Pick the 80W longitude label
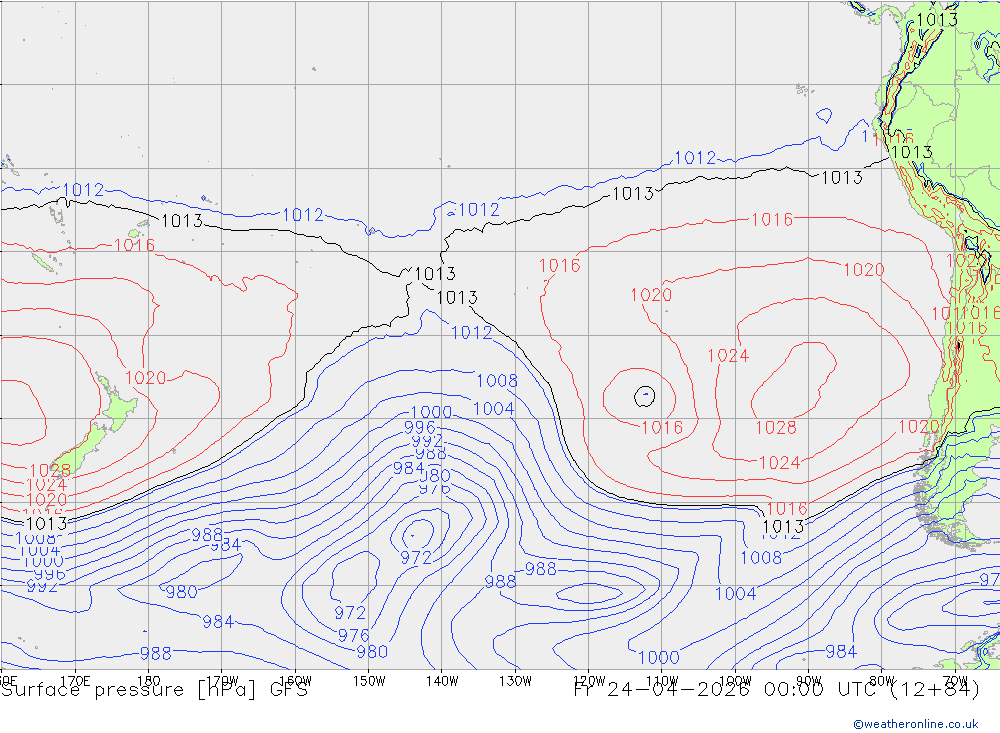1000x733 pixels. click(882, 681)
